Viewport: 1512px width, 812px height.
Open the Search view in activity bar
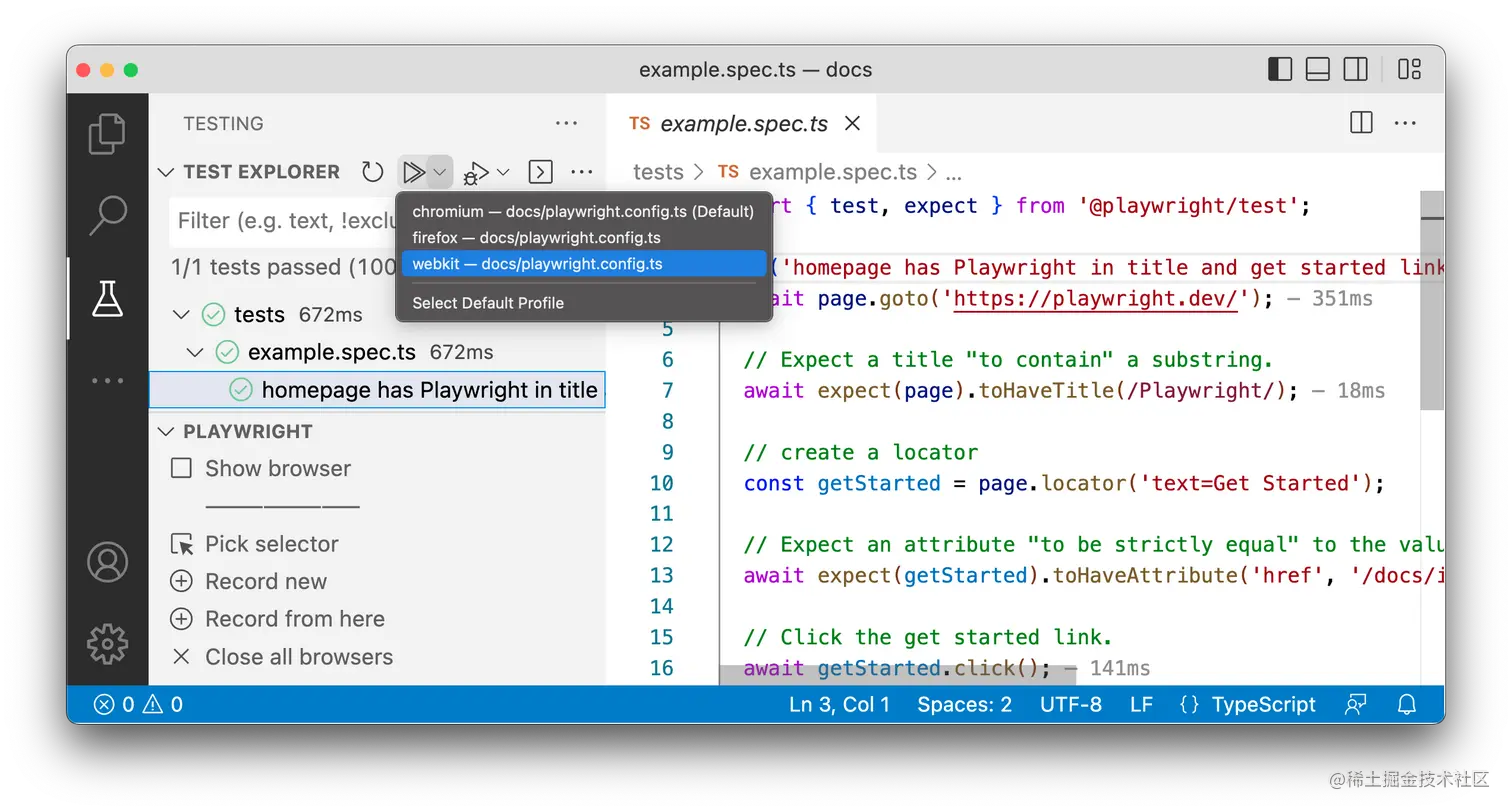point(107,215)
